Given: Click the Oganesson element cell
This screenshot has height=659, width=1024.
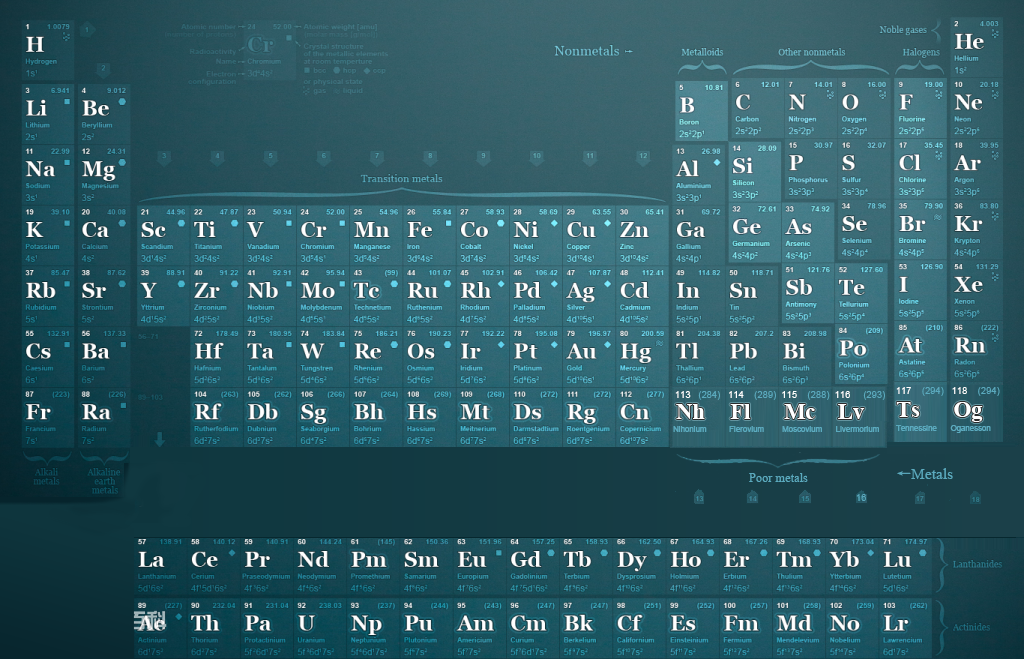Looking at the screenshot, I should pyautogui.click(x=975, y=411).
